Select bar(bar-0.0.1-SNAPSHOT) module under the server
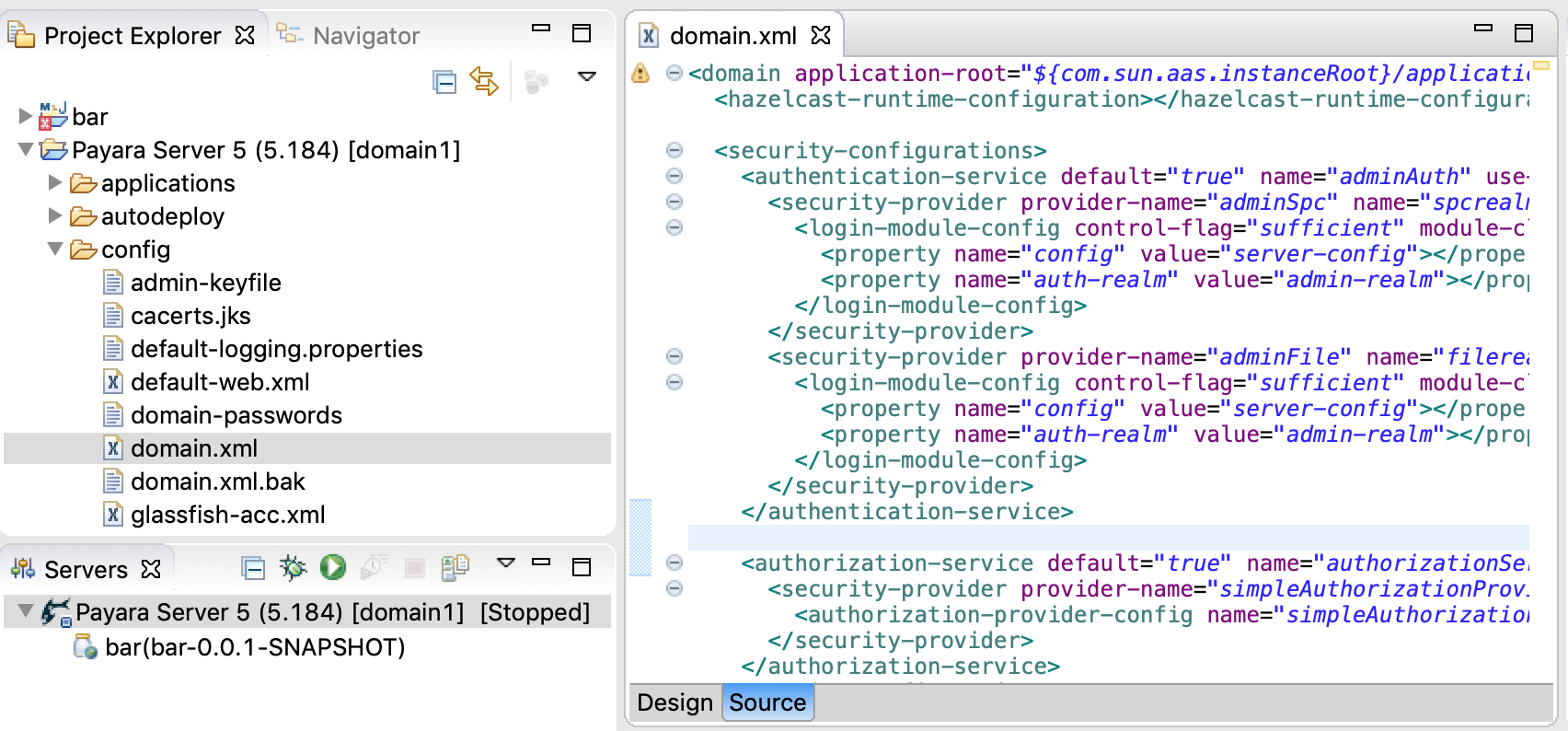Viewport: 1568px width, 731px height. point(254,647)
